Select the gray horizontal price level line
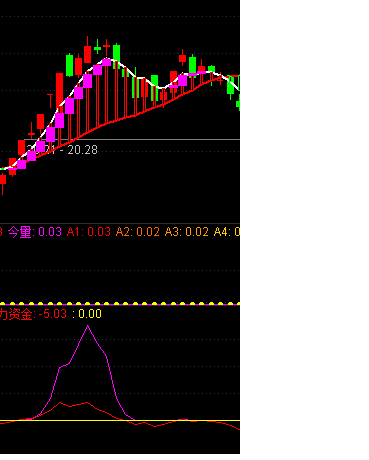Image resolution: width=369 pixels, height=460 pixels. click(x=132, y=139)
